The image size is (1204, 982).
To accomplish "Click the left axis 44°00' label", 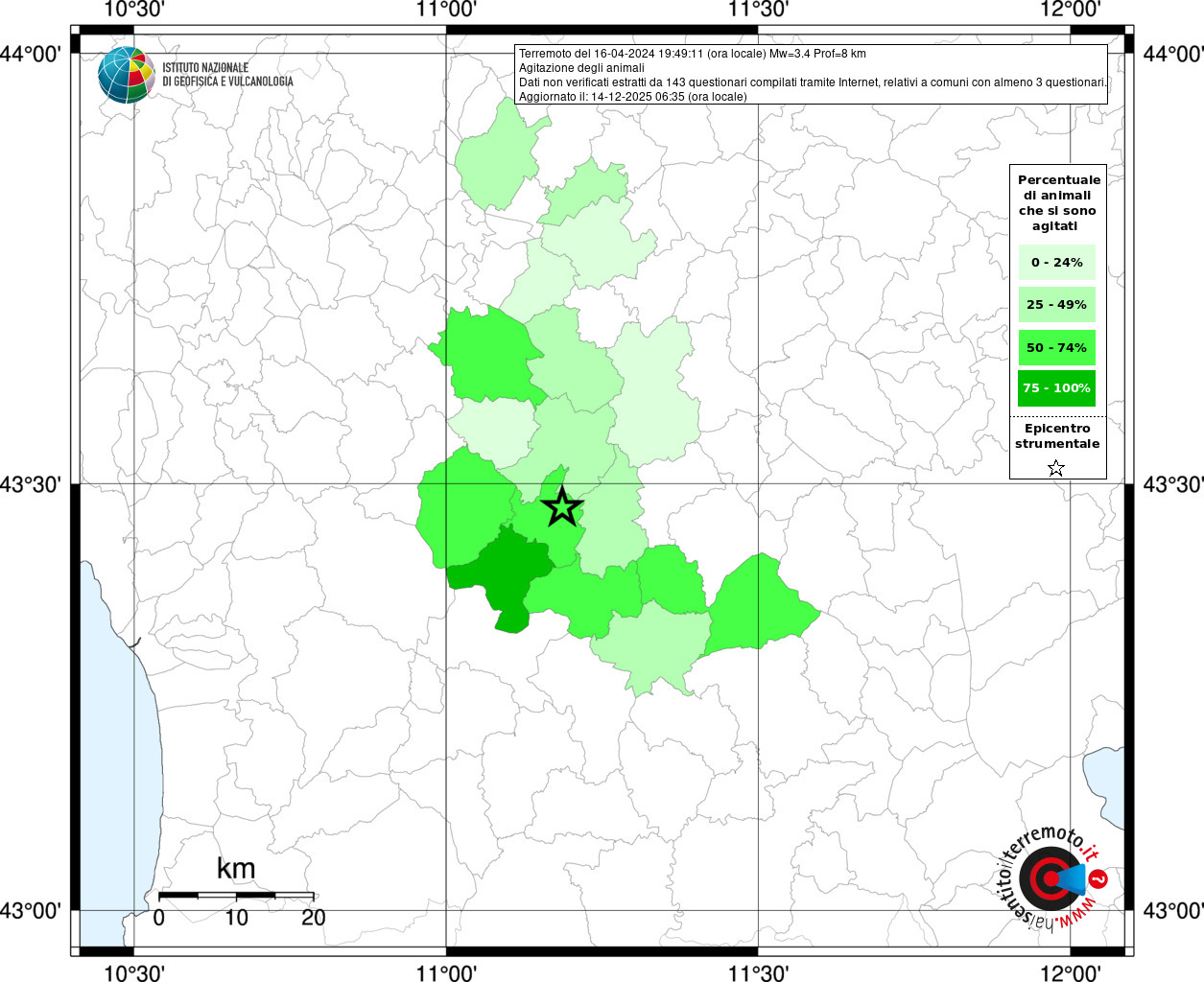I will 31,55.
